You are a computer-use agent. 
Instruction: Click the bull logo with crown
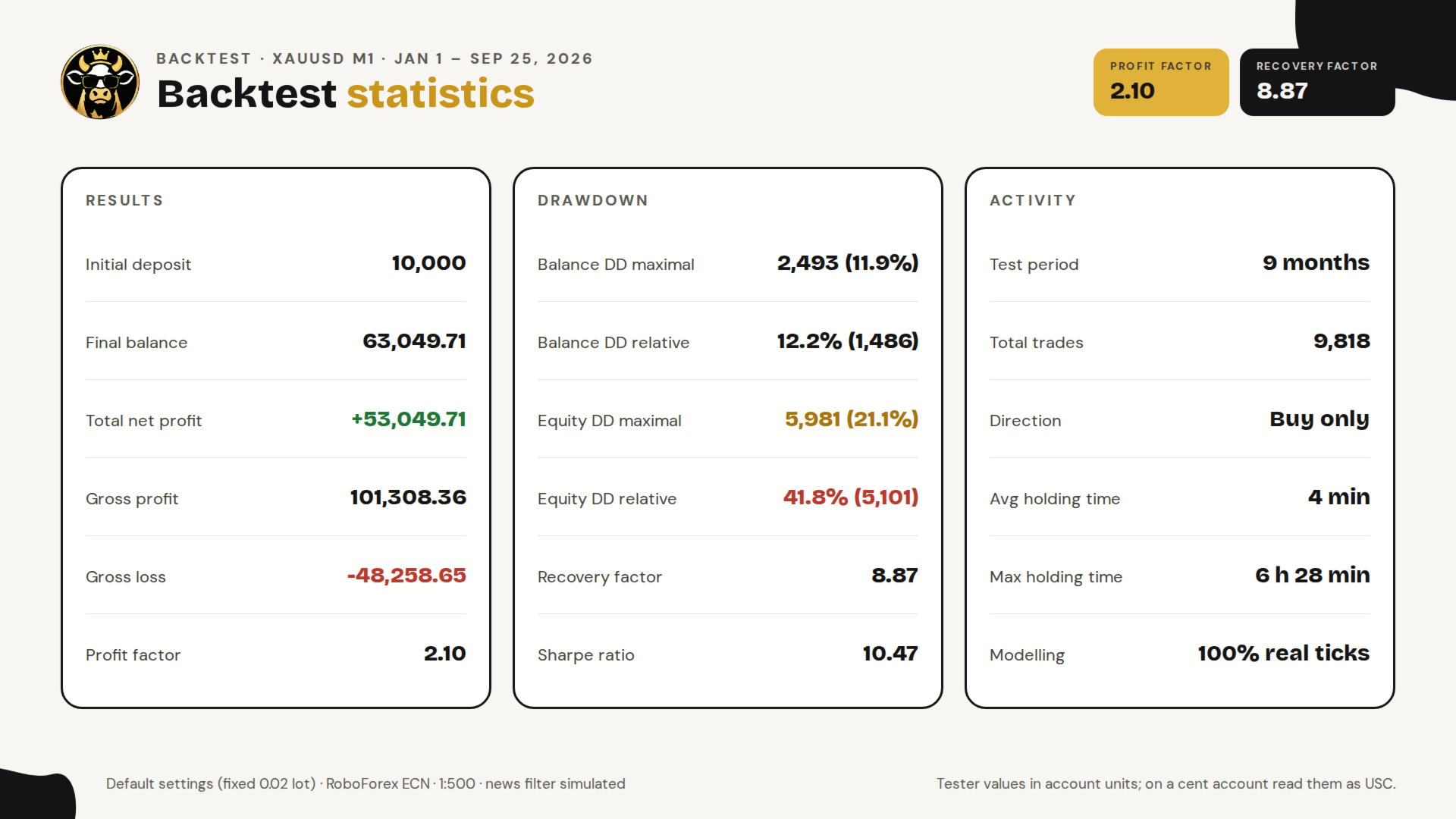100,82
